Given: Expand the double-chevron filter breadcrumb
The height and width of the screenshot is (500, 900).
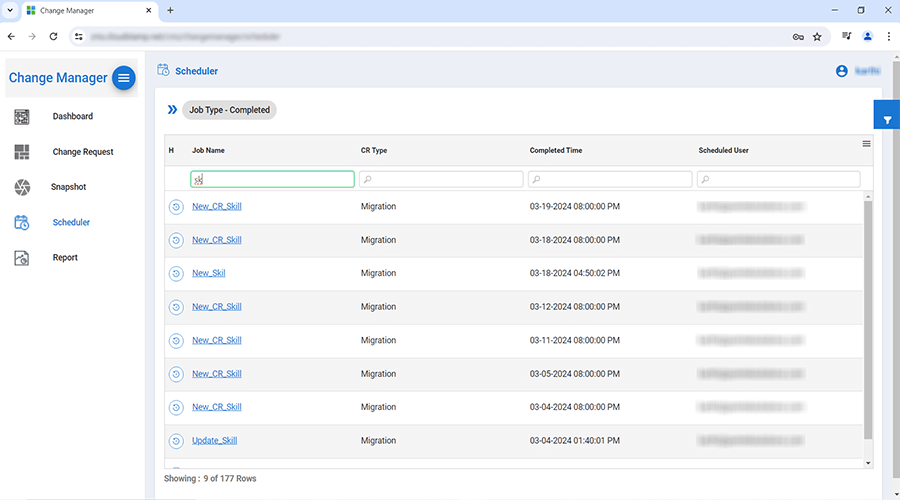Looking at the screenshot, I should click(172, 110).
